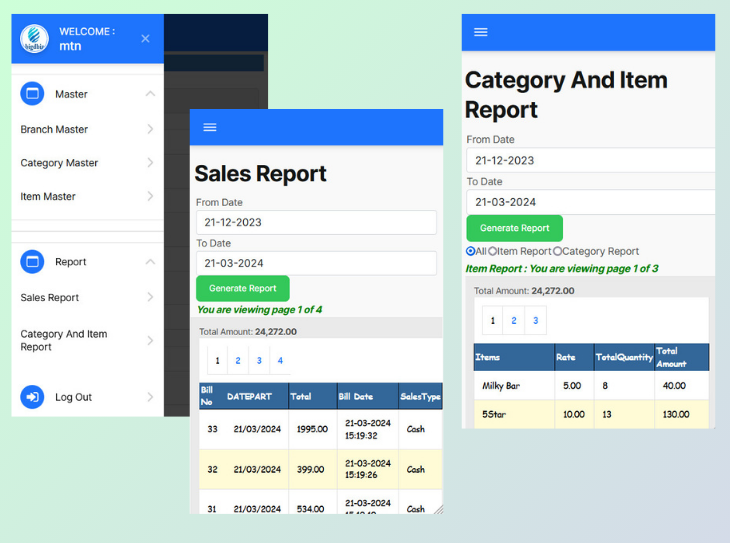730x543 pixels.
Task: Click the Master section icon in sidebar
Action: 32,94
